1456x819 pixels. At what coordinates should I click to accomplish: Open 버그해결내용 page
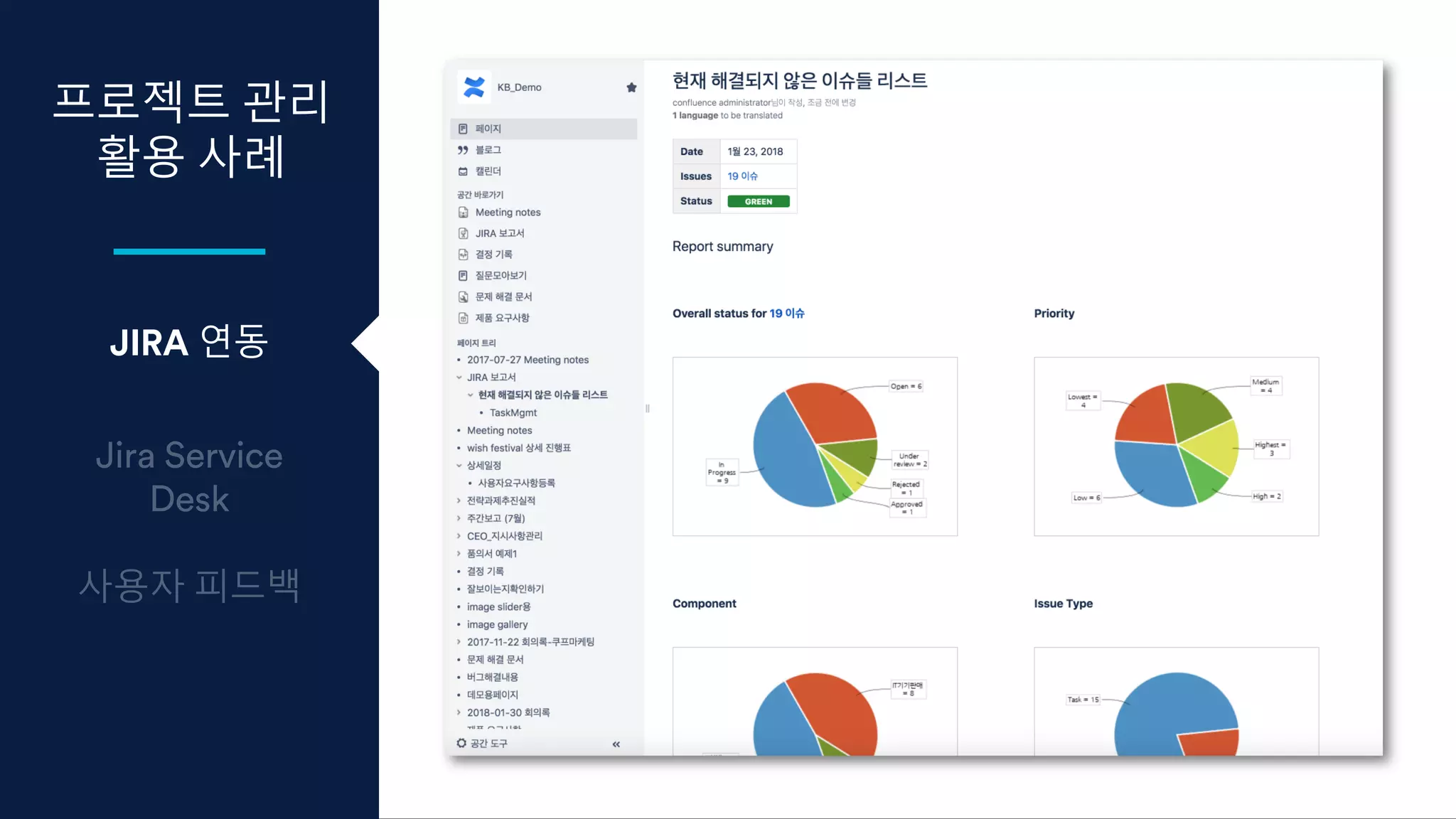493,678
